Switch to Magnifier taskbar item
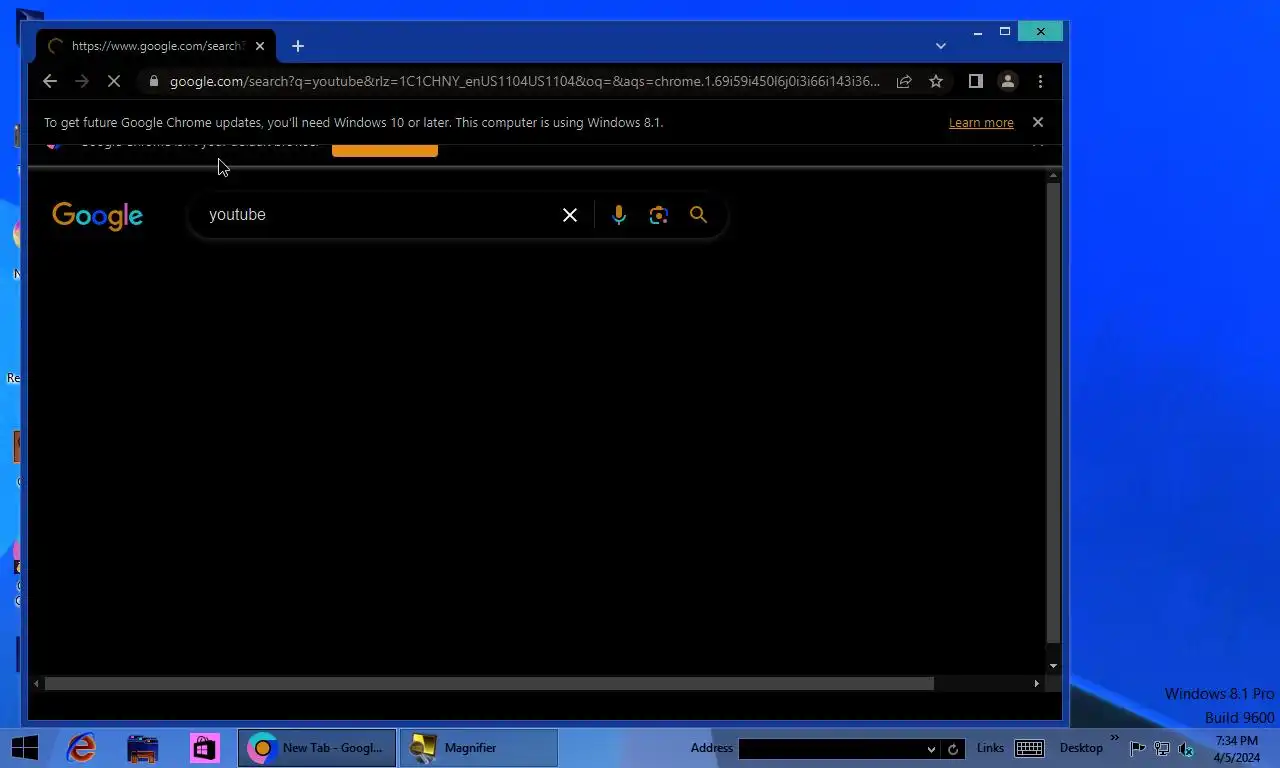The image size is (1280, 768). point(479,748)
